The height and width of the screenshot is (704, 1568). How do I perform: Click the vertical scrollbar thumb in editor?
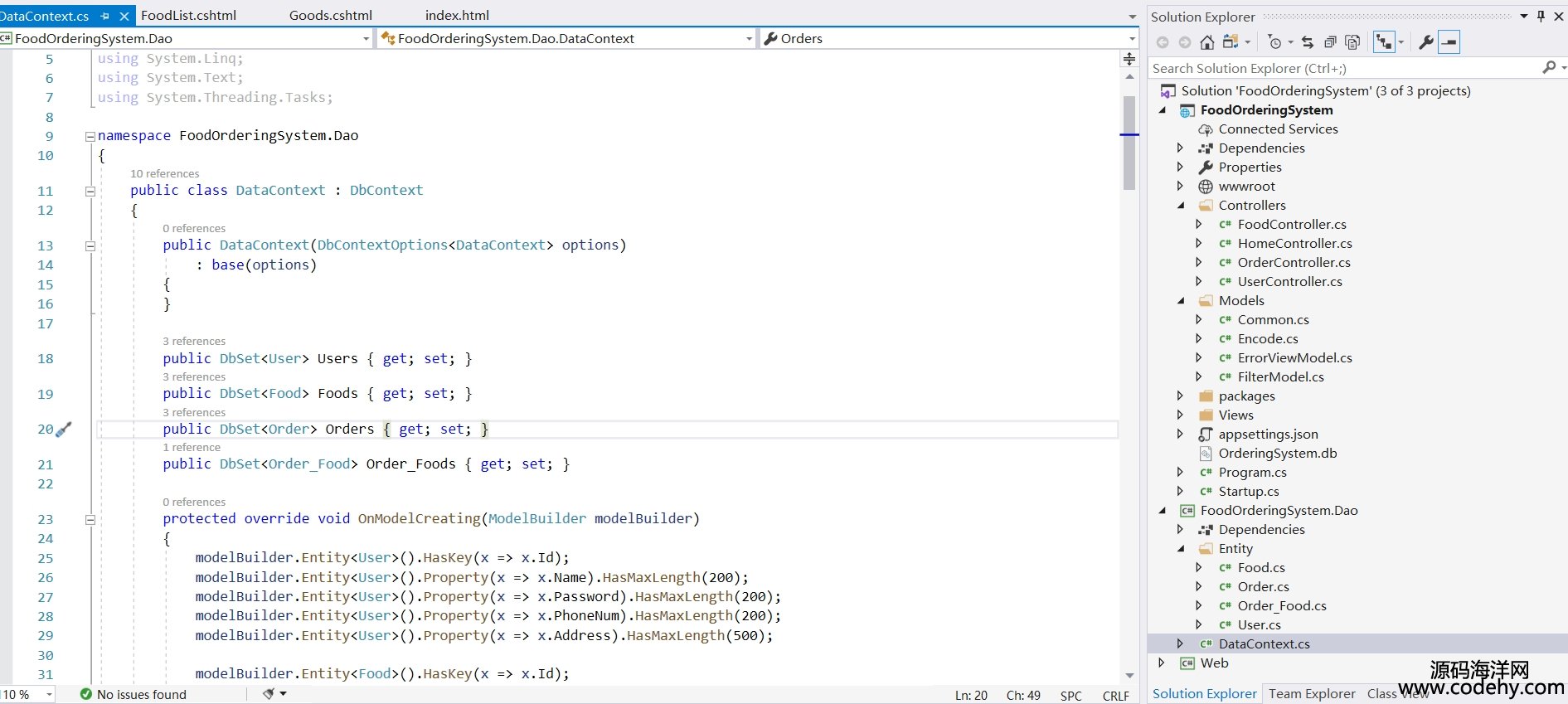click(x=1129, y=143)
